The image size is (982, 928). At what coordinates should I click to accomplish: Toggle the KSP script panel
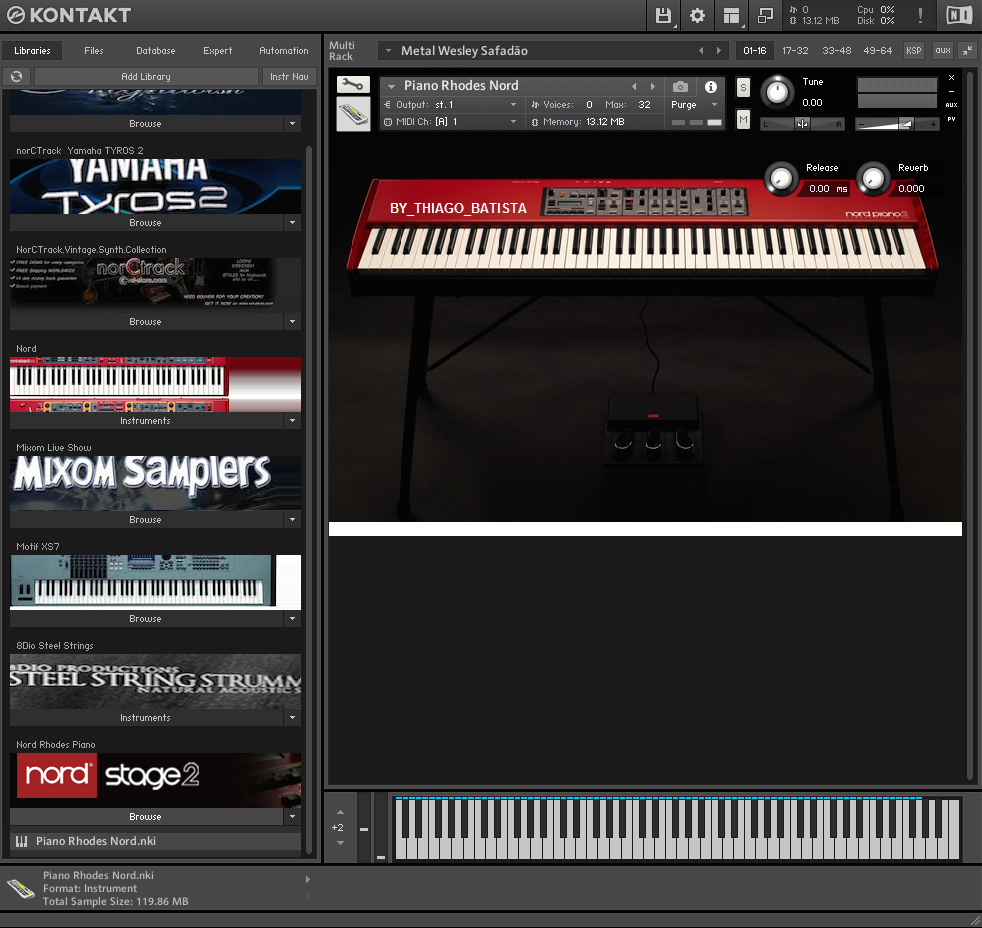pos(914,51)
